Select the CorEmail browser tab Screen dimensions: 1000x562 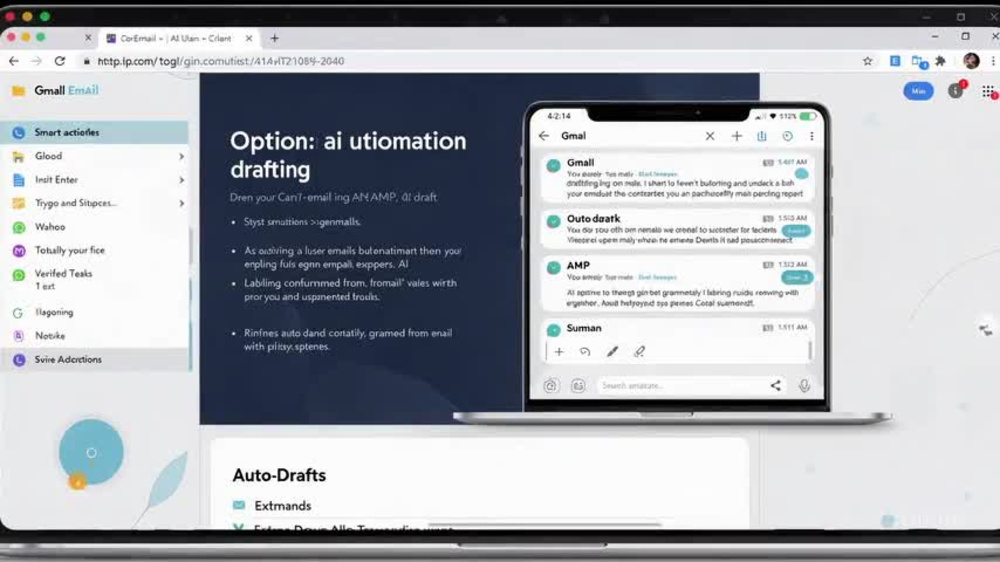(179, 38)
